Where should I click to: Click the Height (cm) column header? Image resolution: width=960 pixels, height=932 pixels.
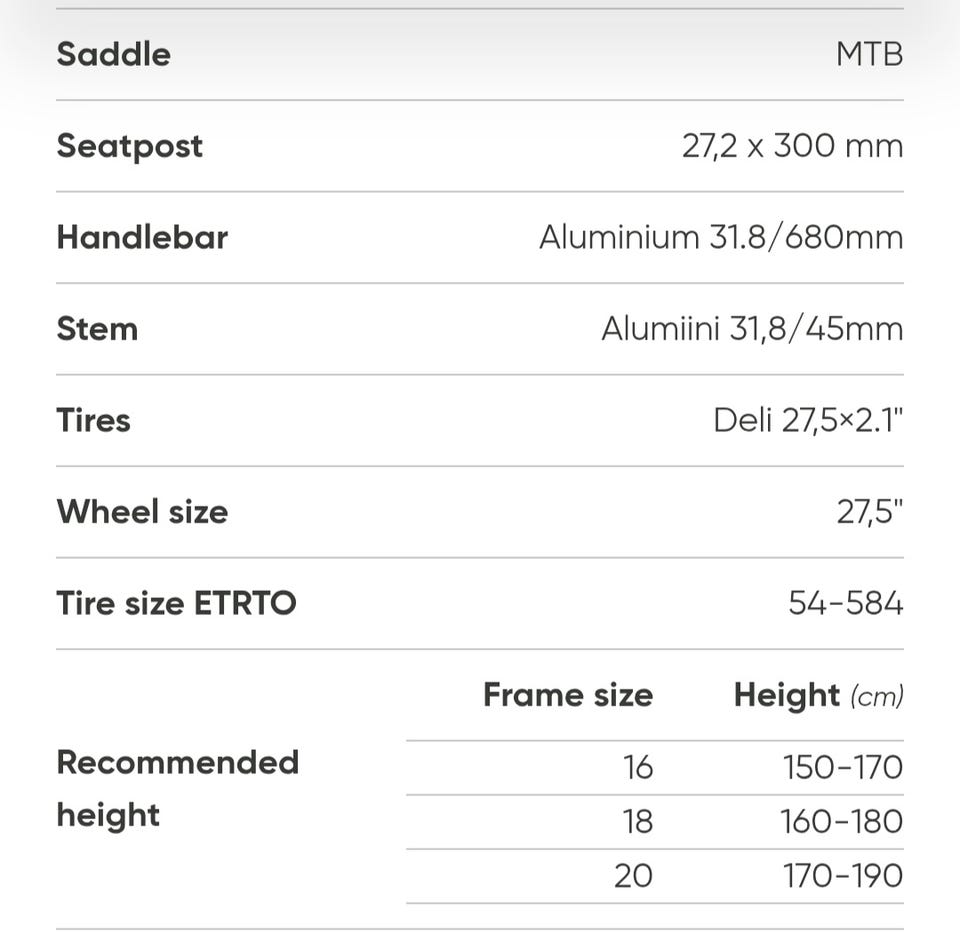(817, 695)
